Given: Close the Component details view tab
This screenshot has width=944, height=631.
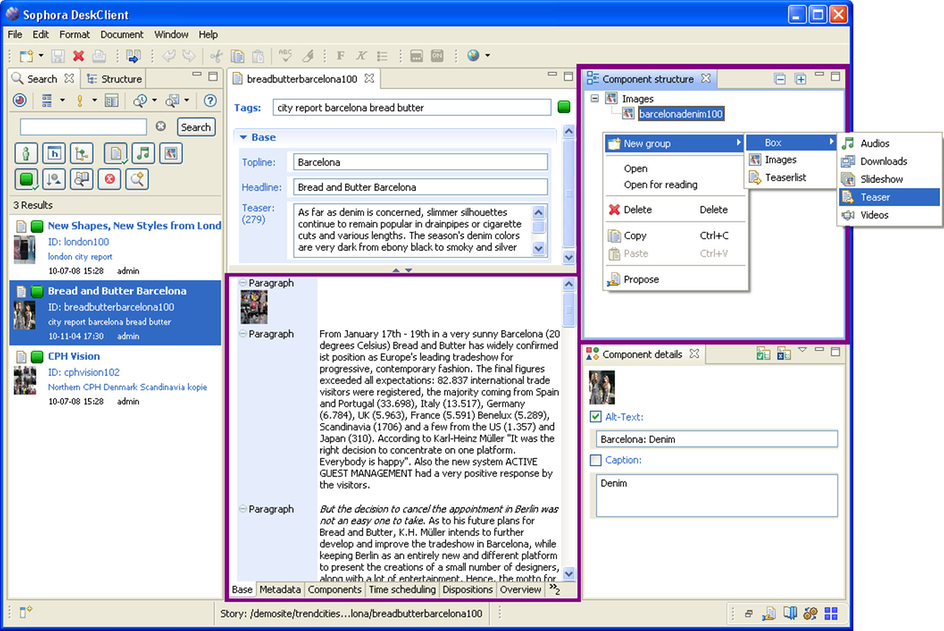Looking at the screenshot, I should [x=694, y=353].
